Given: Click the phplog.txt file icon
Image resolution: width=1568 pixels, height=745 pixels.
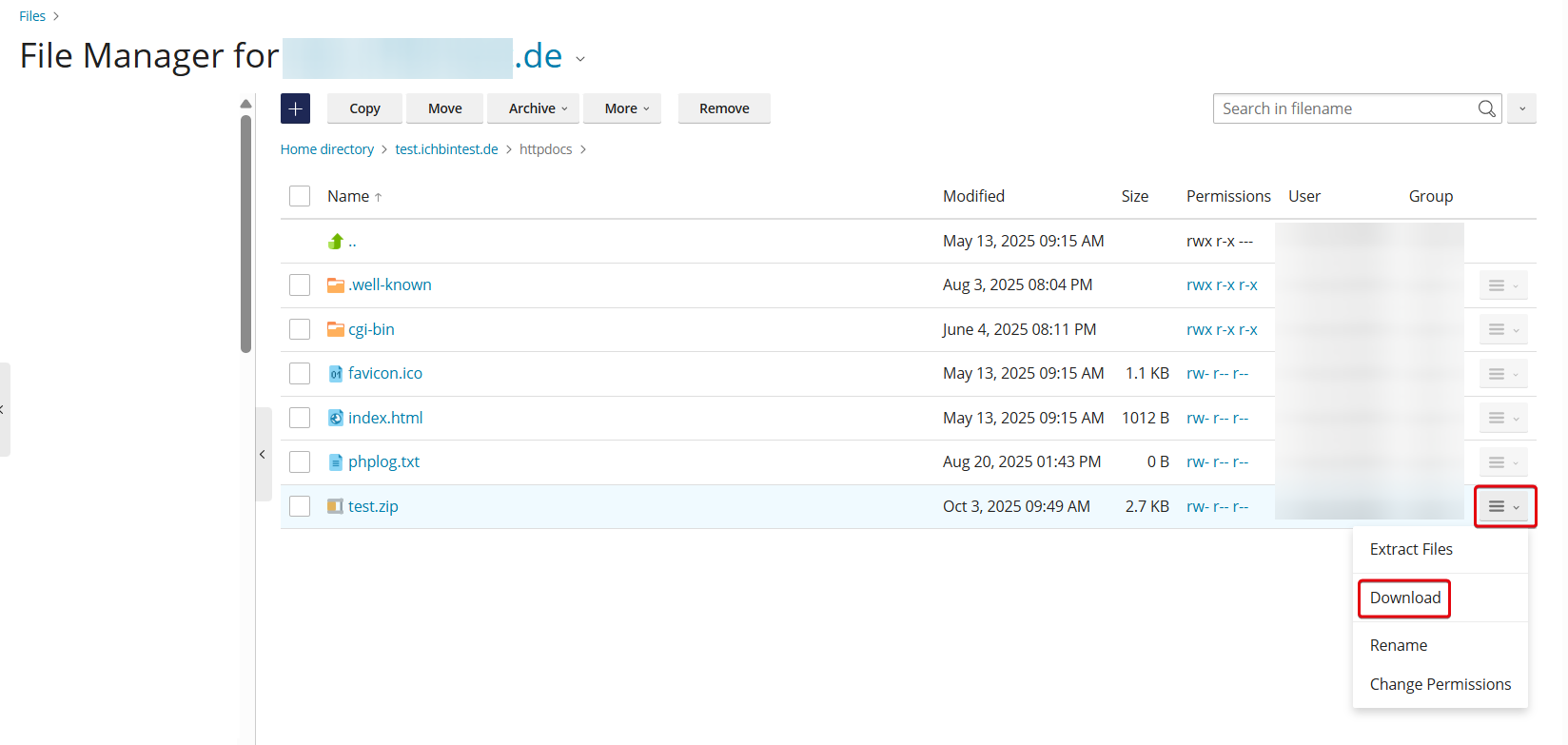Looking at the screenshot, I should (335, 462).
